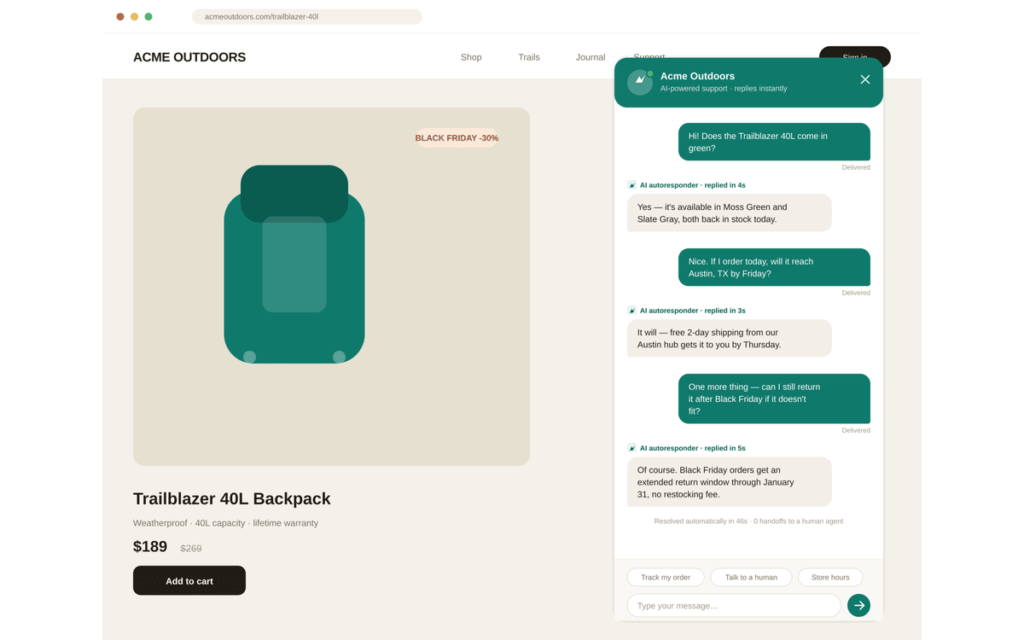
Task: Focus the Type your message field
Action: [733, 605]
